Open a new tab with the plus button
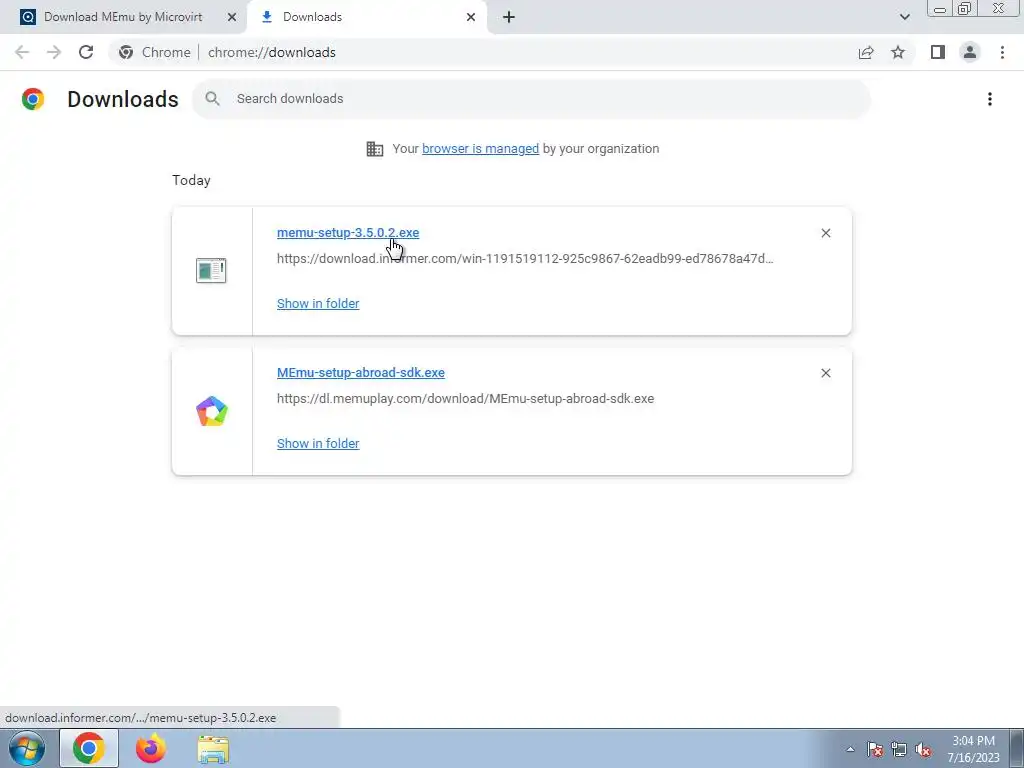 tap(509, 17)
